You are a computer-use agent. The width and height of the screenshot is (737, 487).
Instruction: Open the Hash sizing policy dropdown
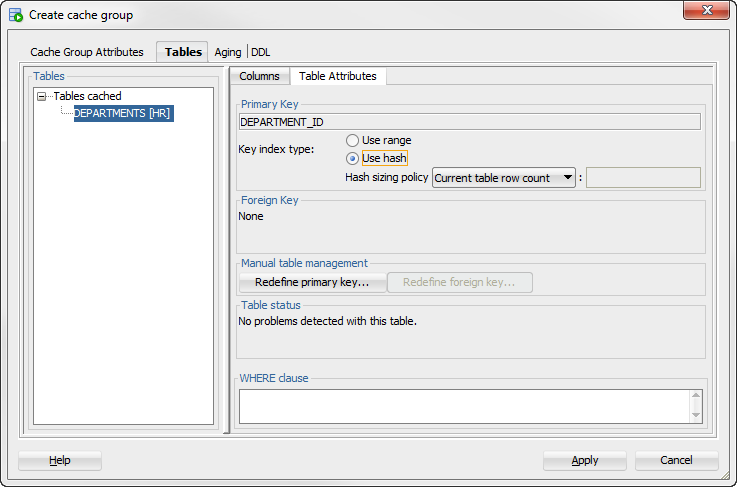[x=503, y=178]
